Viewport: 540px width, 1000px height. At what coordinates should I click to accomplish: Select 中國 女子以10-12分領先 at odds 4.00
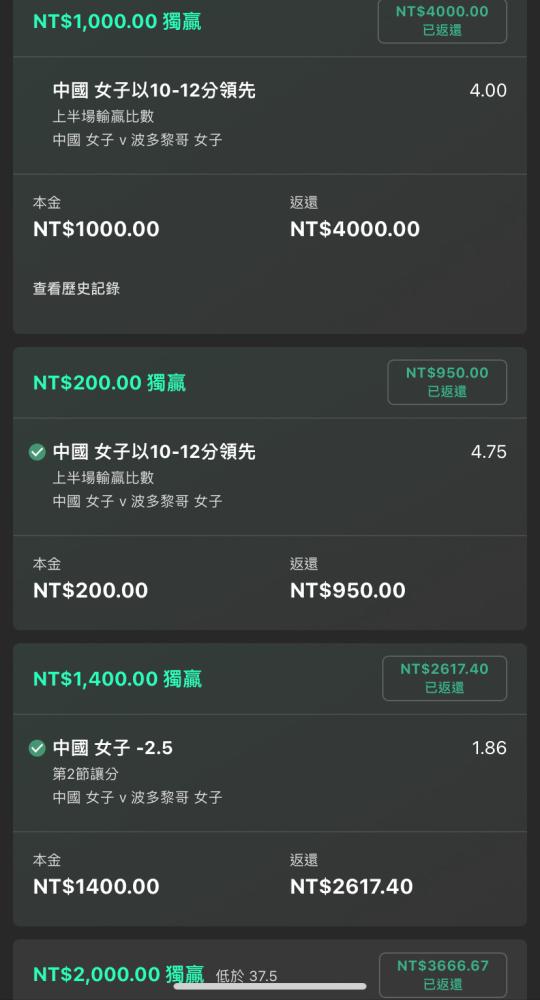[x=154, y=91]
